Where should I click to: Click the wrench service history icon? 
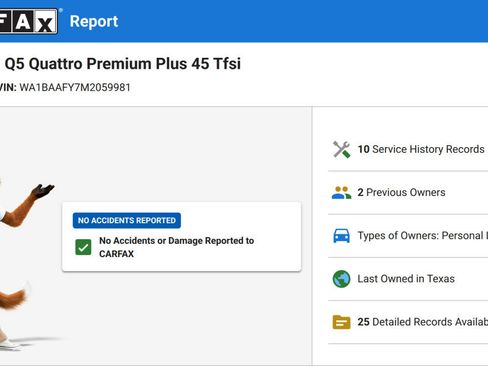click(341, 149)
